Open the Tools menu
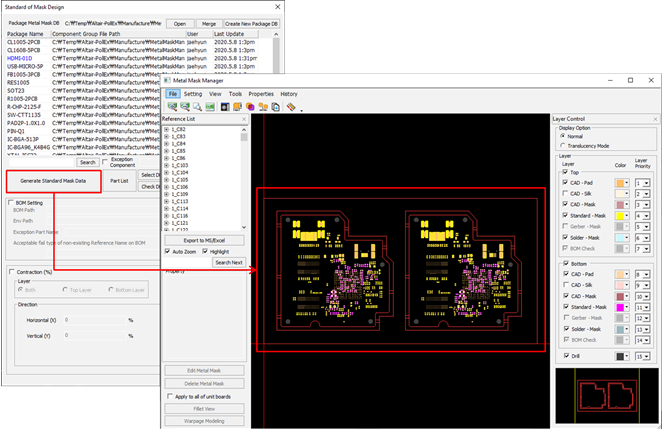The image size is (662, 429). (235, 94)
